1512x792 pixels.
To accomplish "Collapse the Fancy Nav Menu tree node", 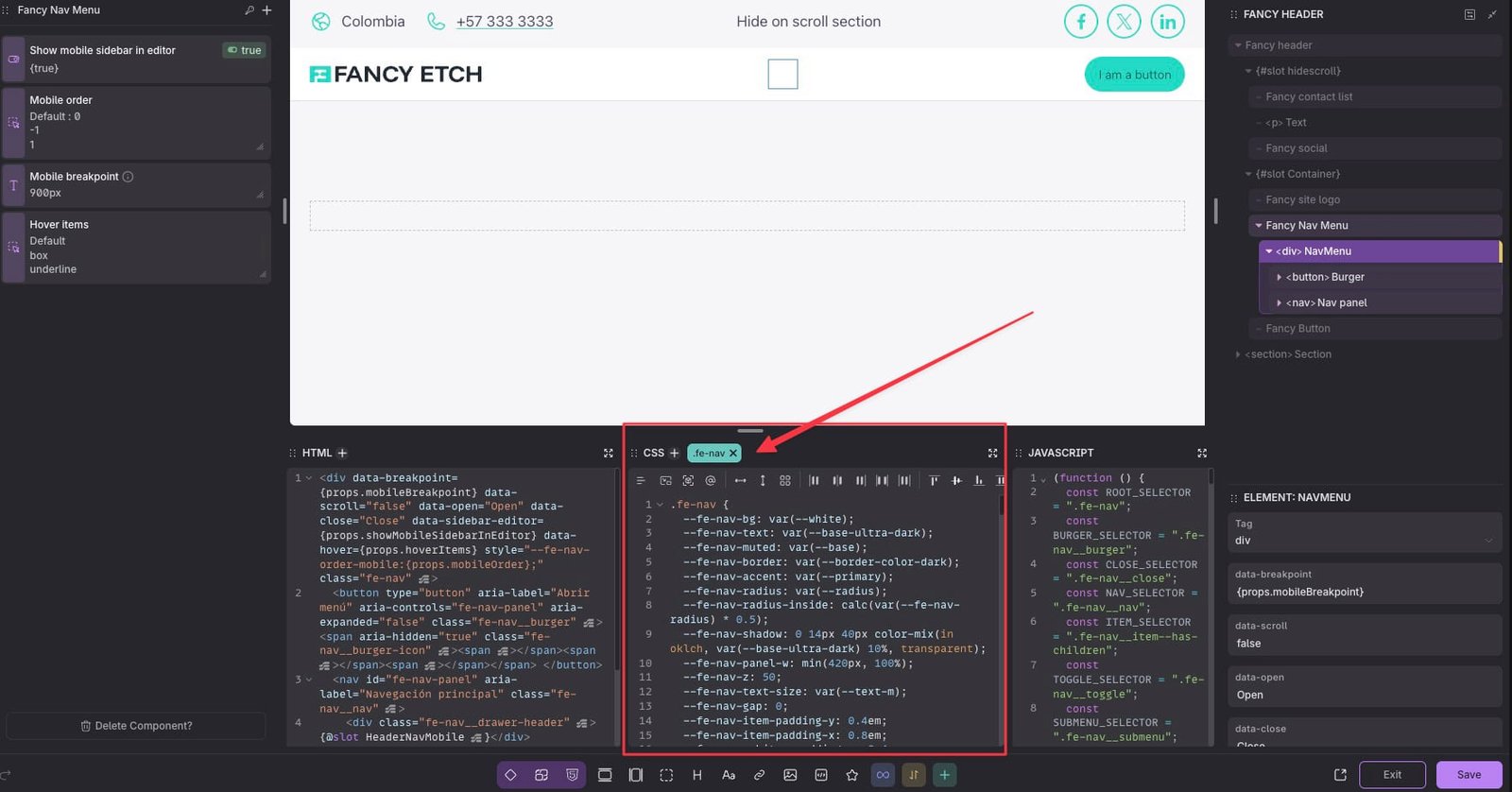I will pos(1259,226).
